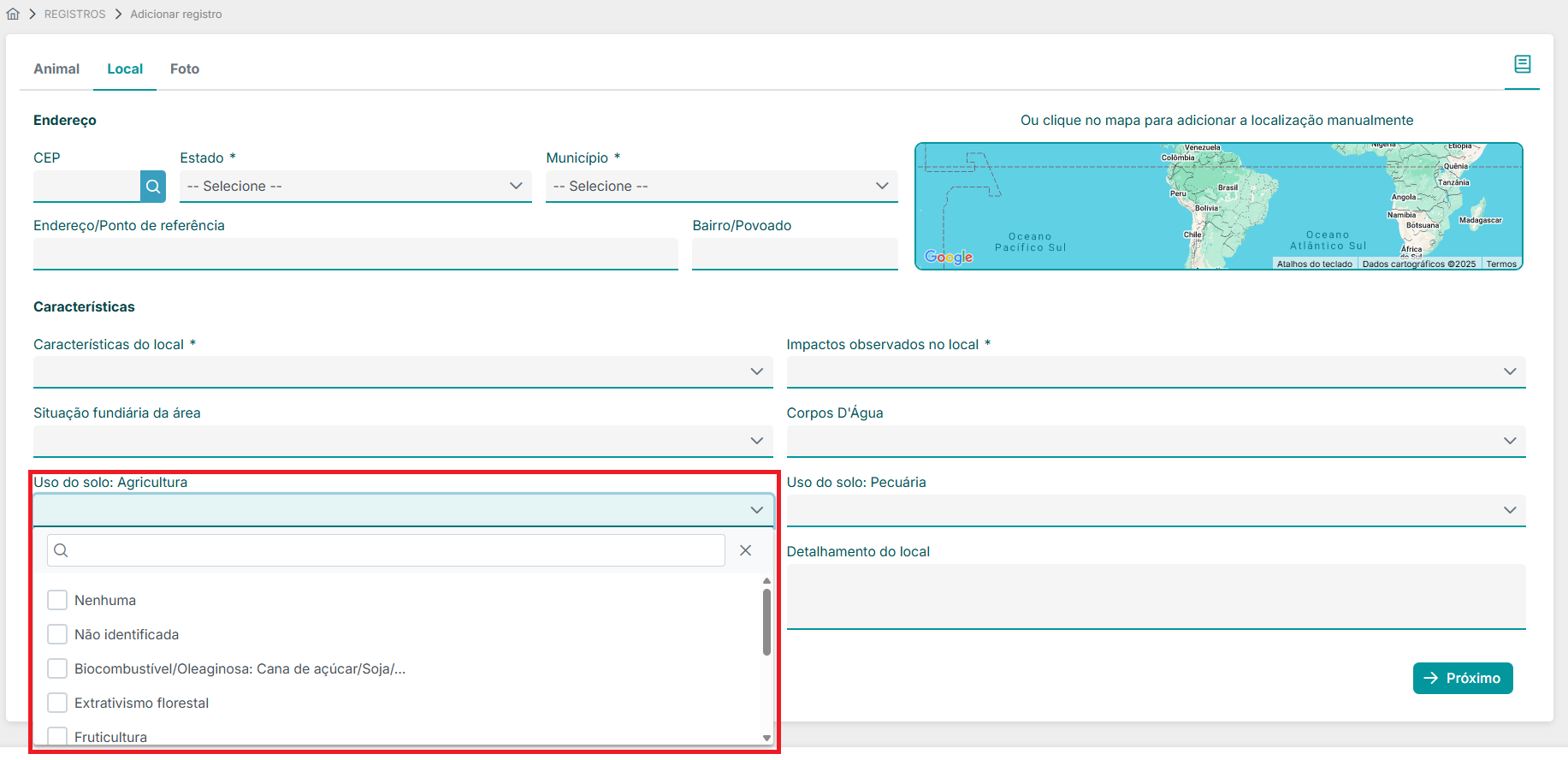Expand the Corpos D'Água dropdown
This screenshot has height=760, width=1568.
(1156, 441)
